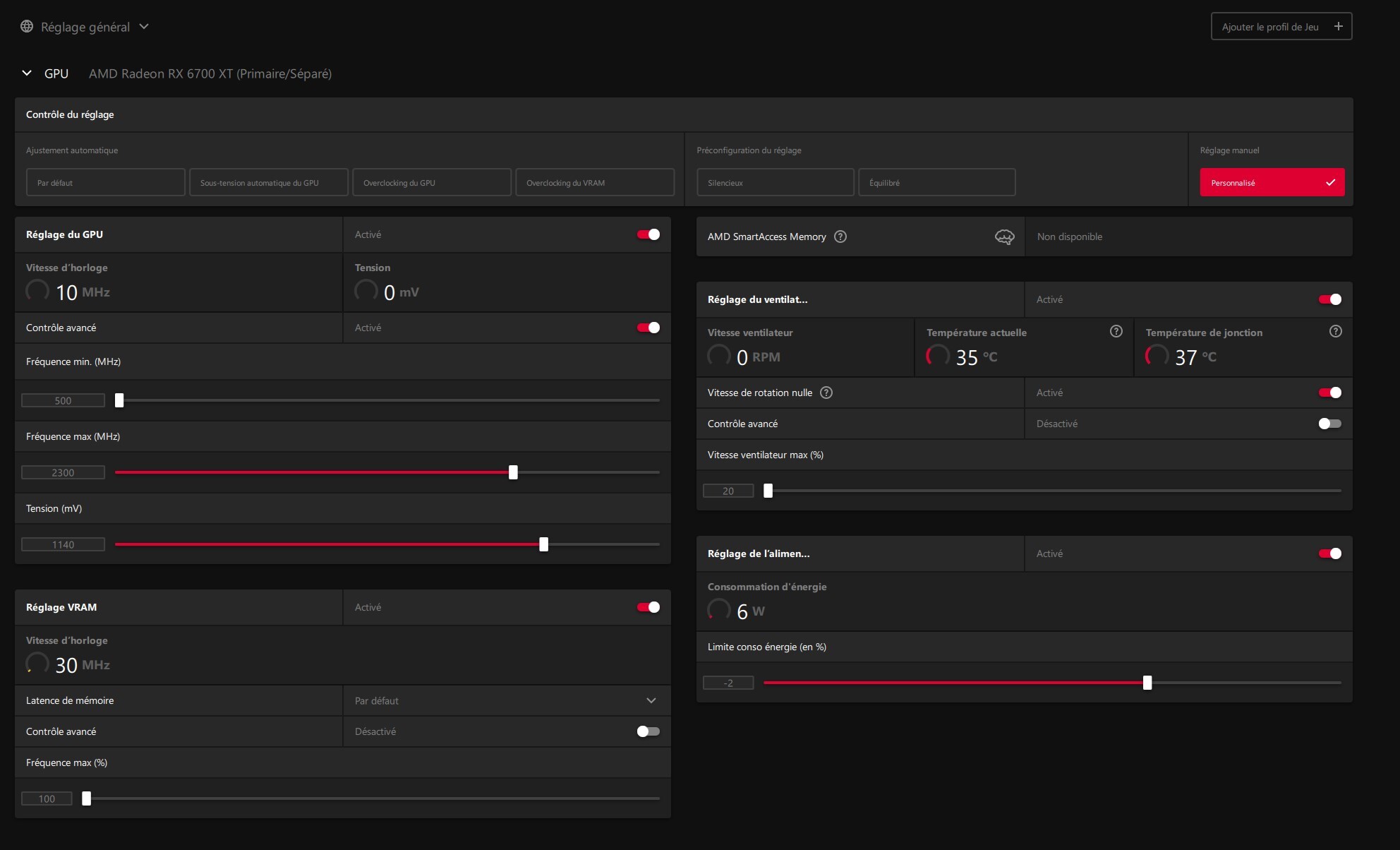Enable VRAM Contrôle avancé toggle

click(648, 731)
